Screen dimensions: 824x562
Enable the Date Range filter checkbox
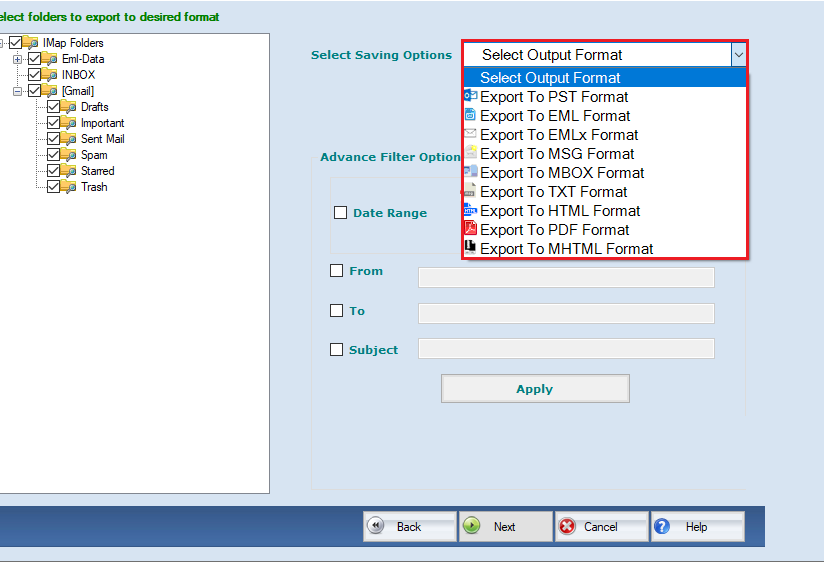tap(341, 212)
